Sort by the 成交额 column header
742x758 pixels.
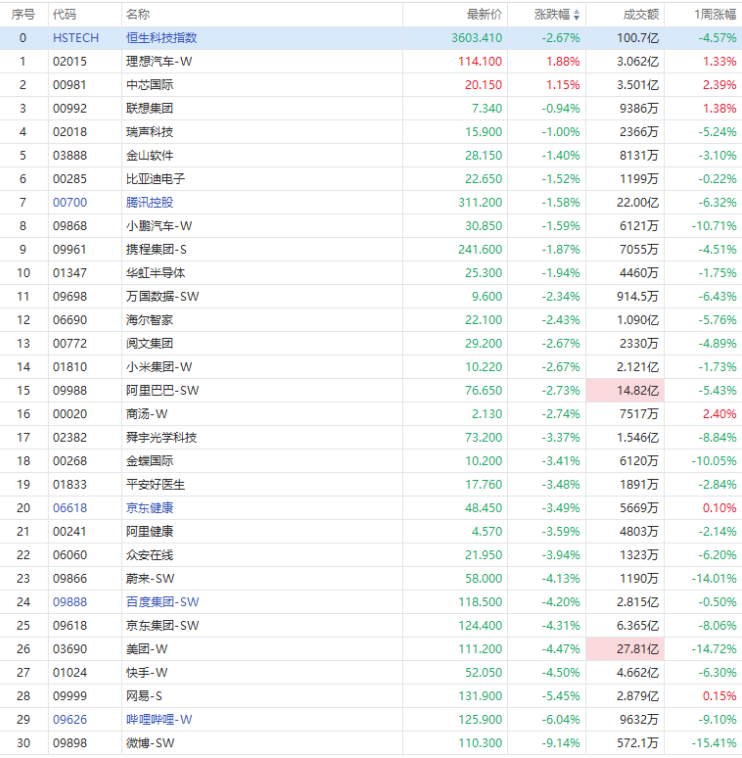(641, 15)
